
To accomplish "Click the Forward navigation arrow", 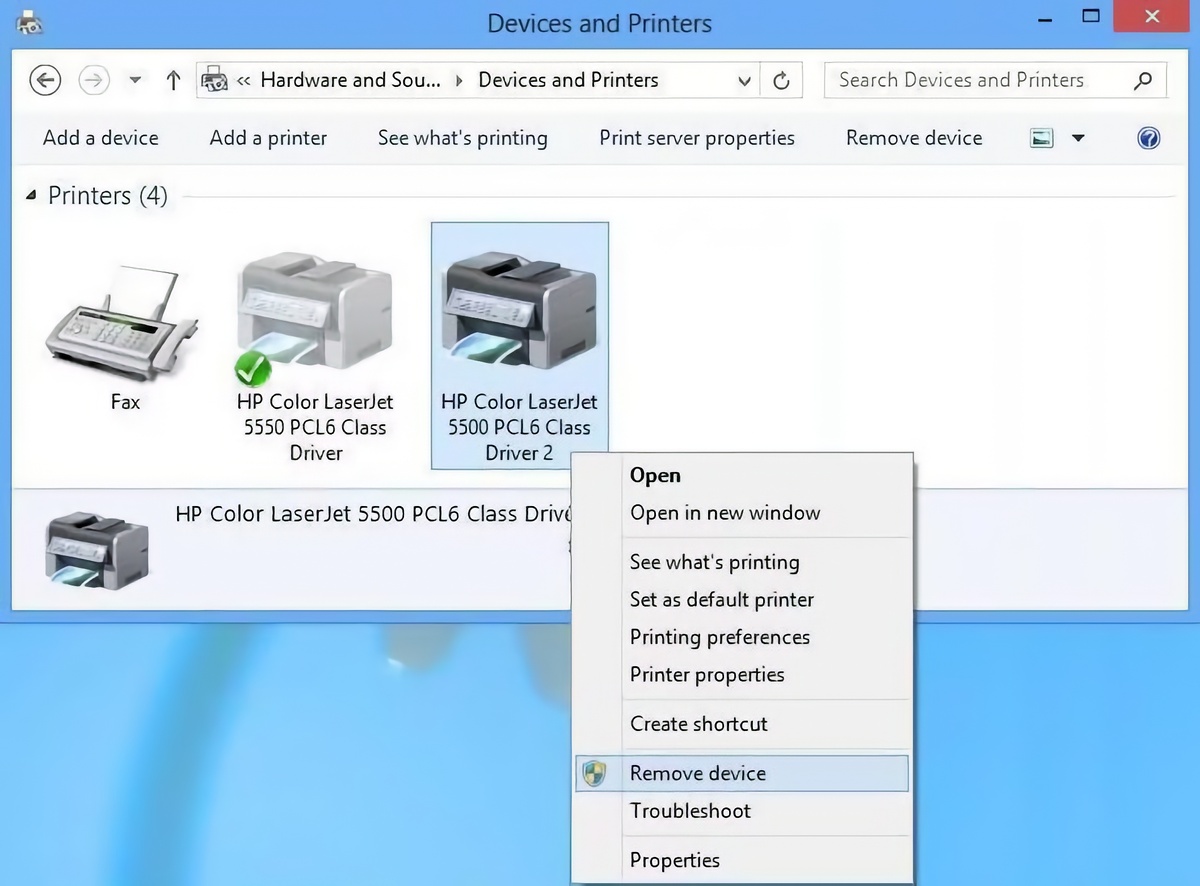I will click(94, 80).
